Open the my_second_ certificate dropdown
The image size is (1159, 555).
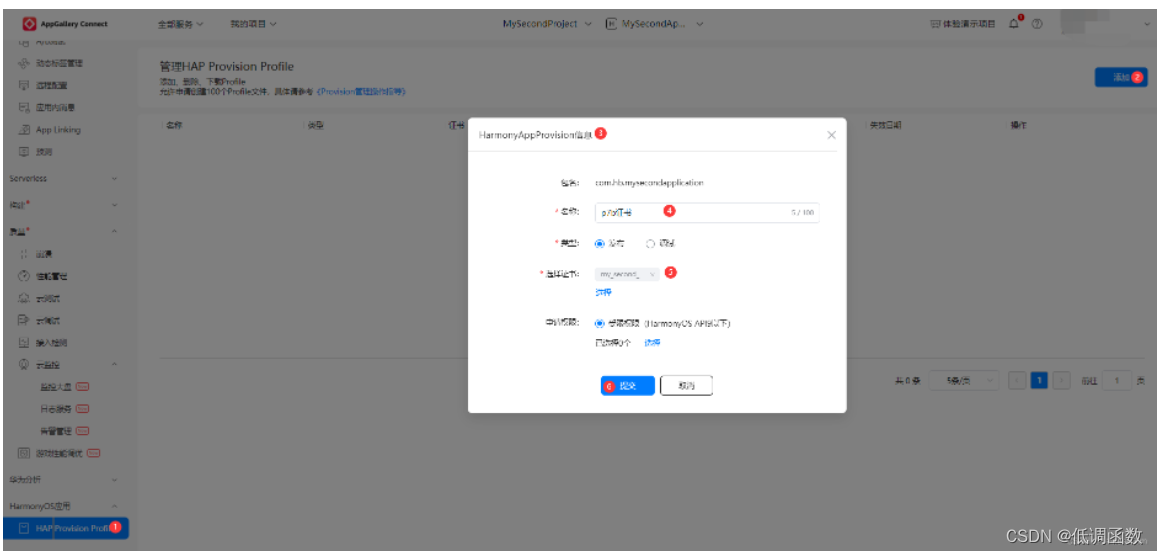627,274
